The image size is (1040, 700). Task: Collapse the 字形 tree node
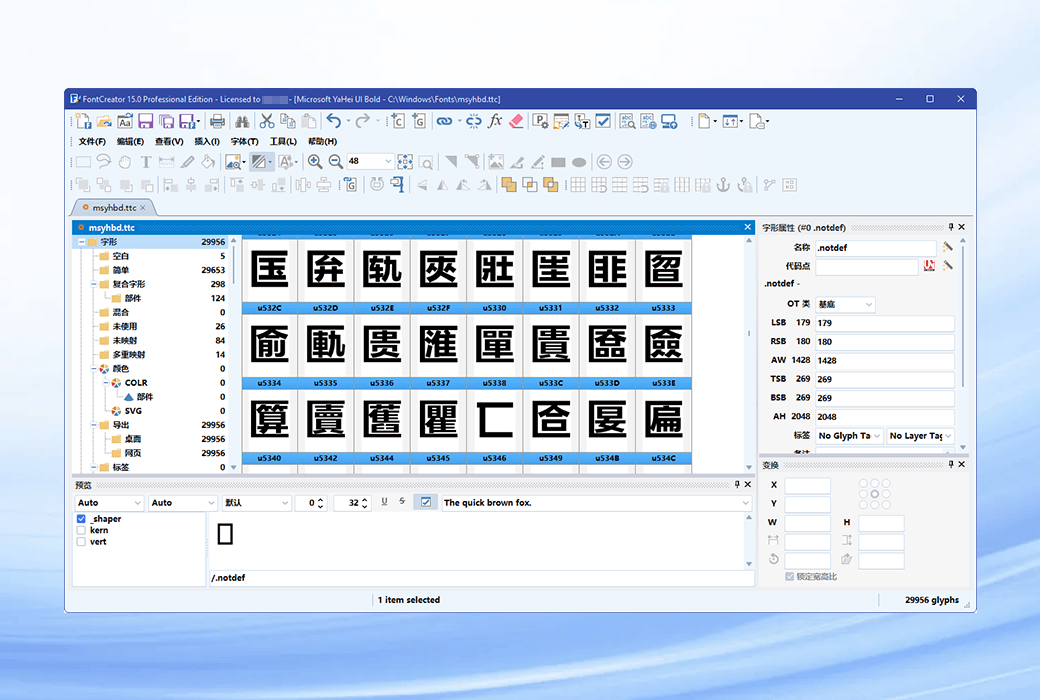click(x=82, y=242)
